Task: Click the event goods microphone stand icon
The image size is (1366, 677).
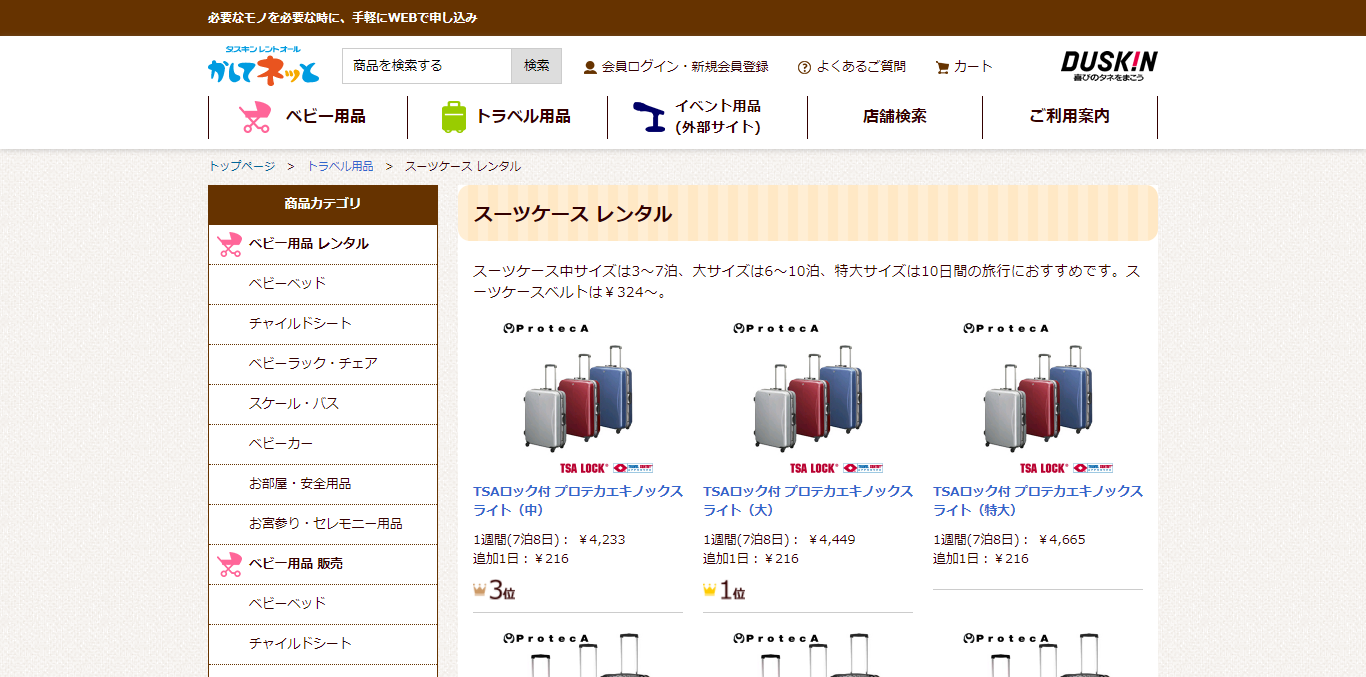Action: coord(649,117)
